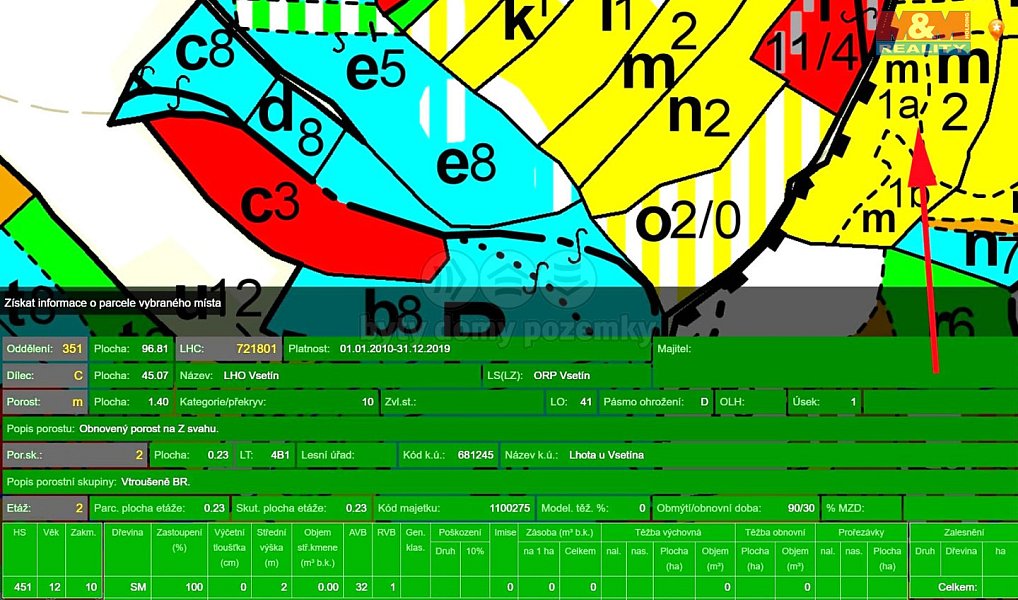The image size is (1018, 600).
Task: Click the LT value 4B1
Action: tap(280, 455)
